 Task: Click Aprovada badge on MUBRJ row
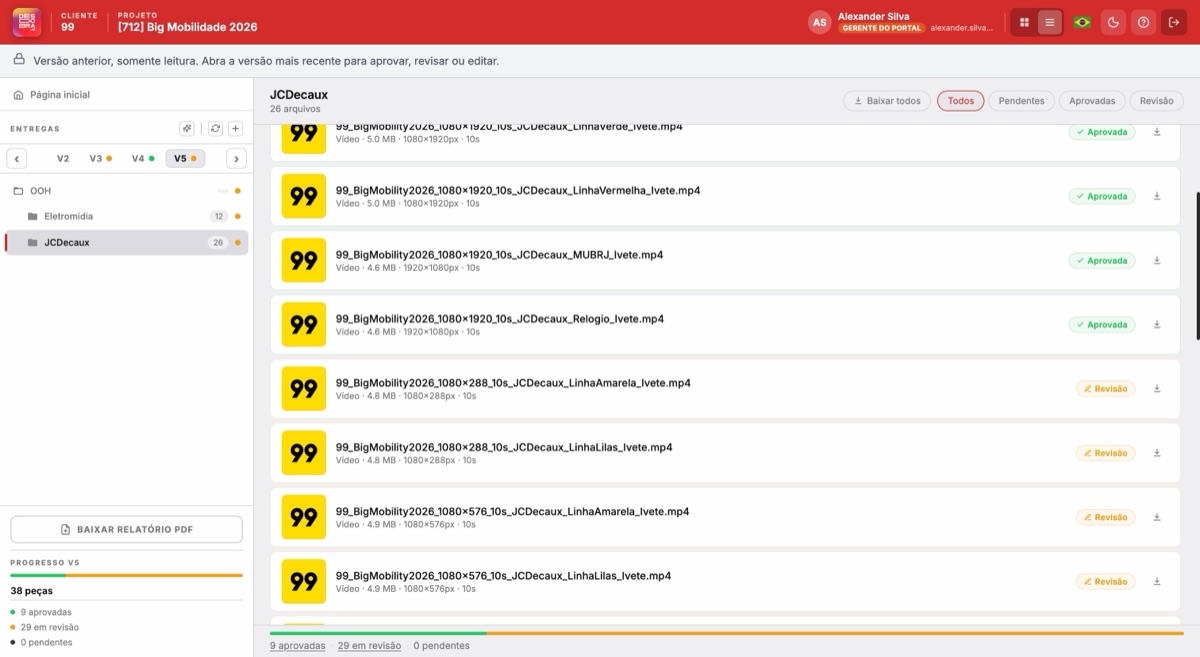1102,260
